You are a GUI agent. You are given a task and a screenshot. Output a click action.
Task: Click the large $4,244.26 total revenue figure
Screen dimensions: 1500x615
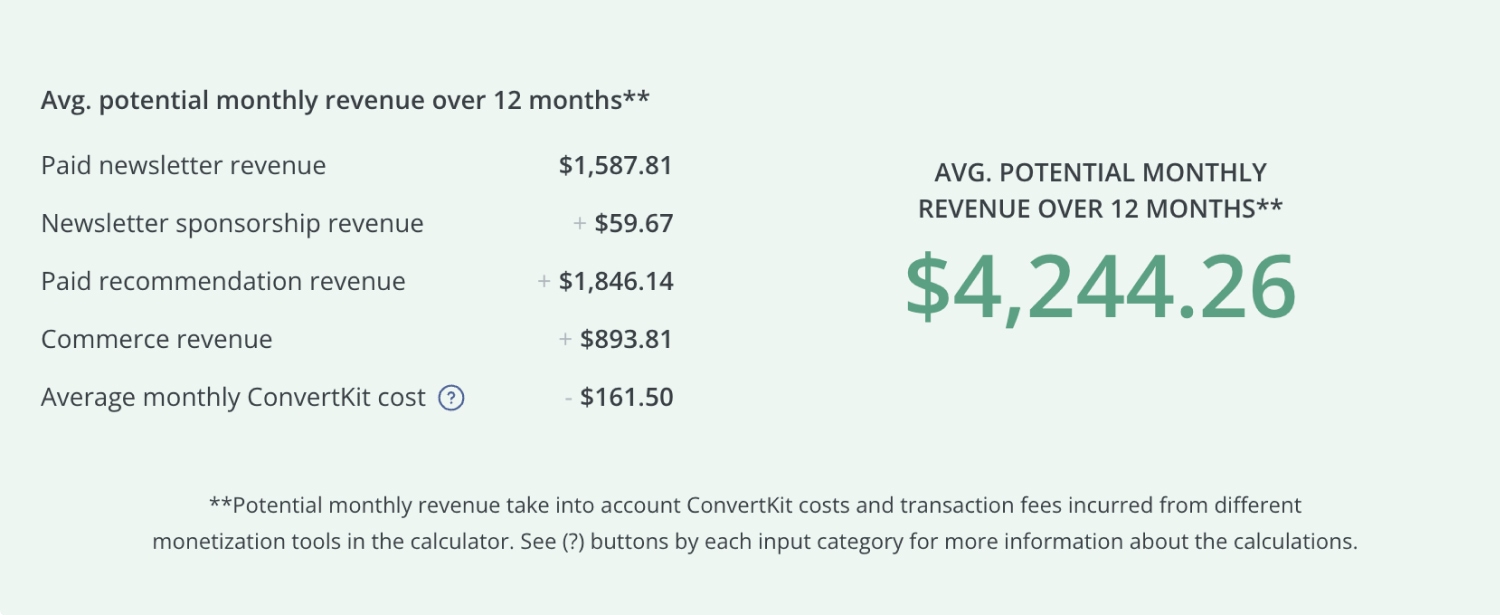click(x=1100, y=288)
